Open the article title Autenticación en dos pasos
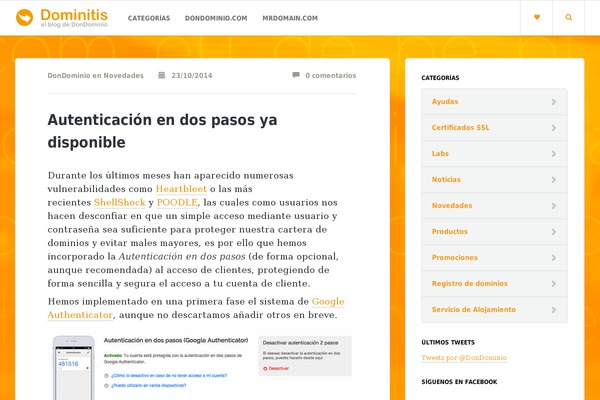 pos(162,131)
